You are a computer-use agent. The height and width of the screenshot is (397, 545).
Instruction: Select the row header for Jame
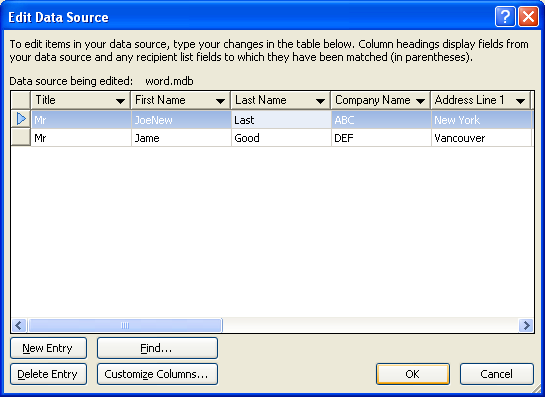point(21,138)
